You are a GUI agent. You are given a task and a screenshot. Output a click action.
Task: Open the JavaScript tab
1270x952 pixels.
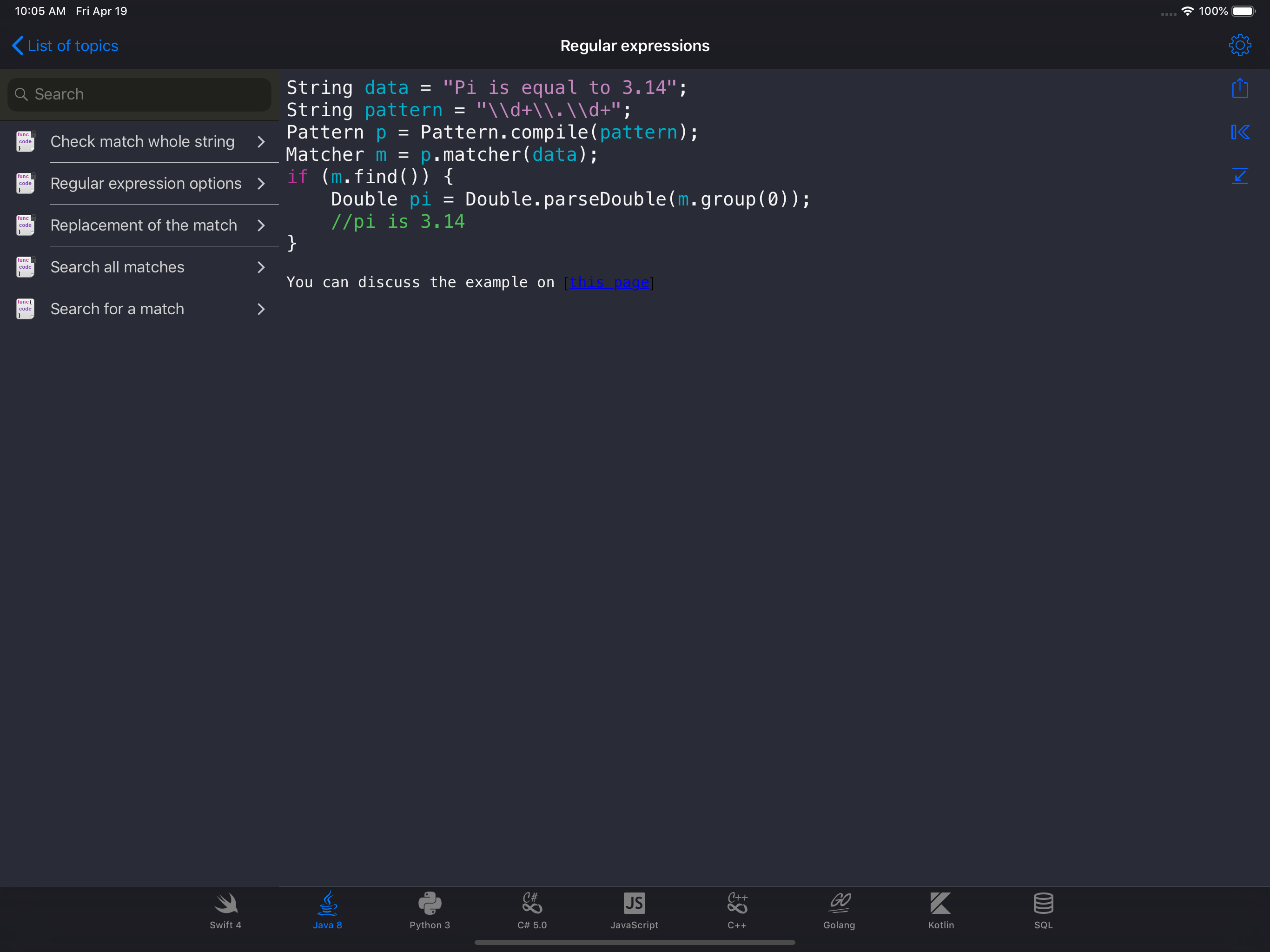click(x=634, y=910)
